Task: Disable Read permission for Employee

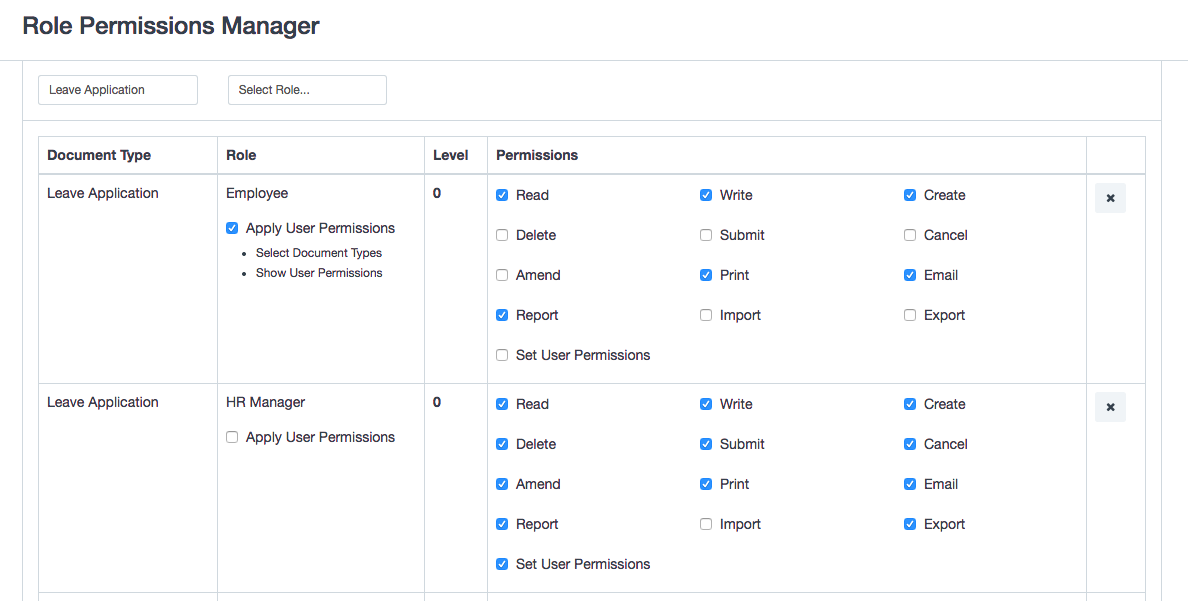Action: pyautogui.click(x=501, y=195)
